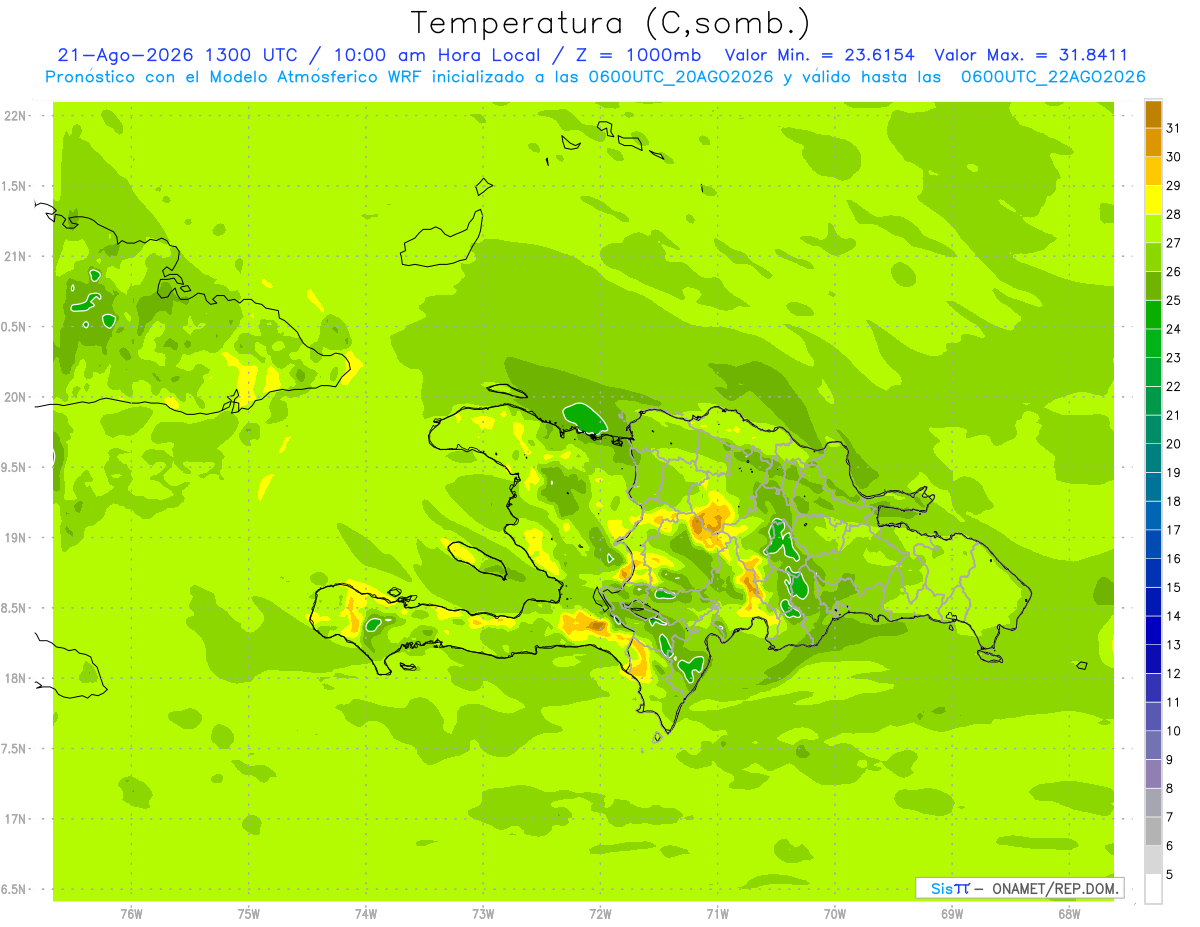Pick the top dark-orange swatch above legend value 31
The height and width of the screenshot is (927, 1200).
click(1153, 114)
